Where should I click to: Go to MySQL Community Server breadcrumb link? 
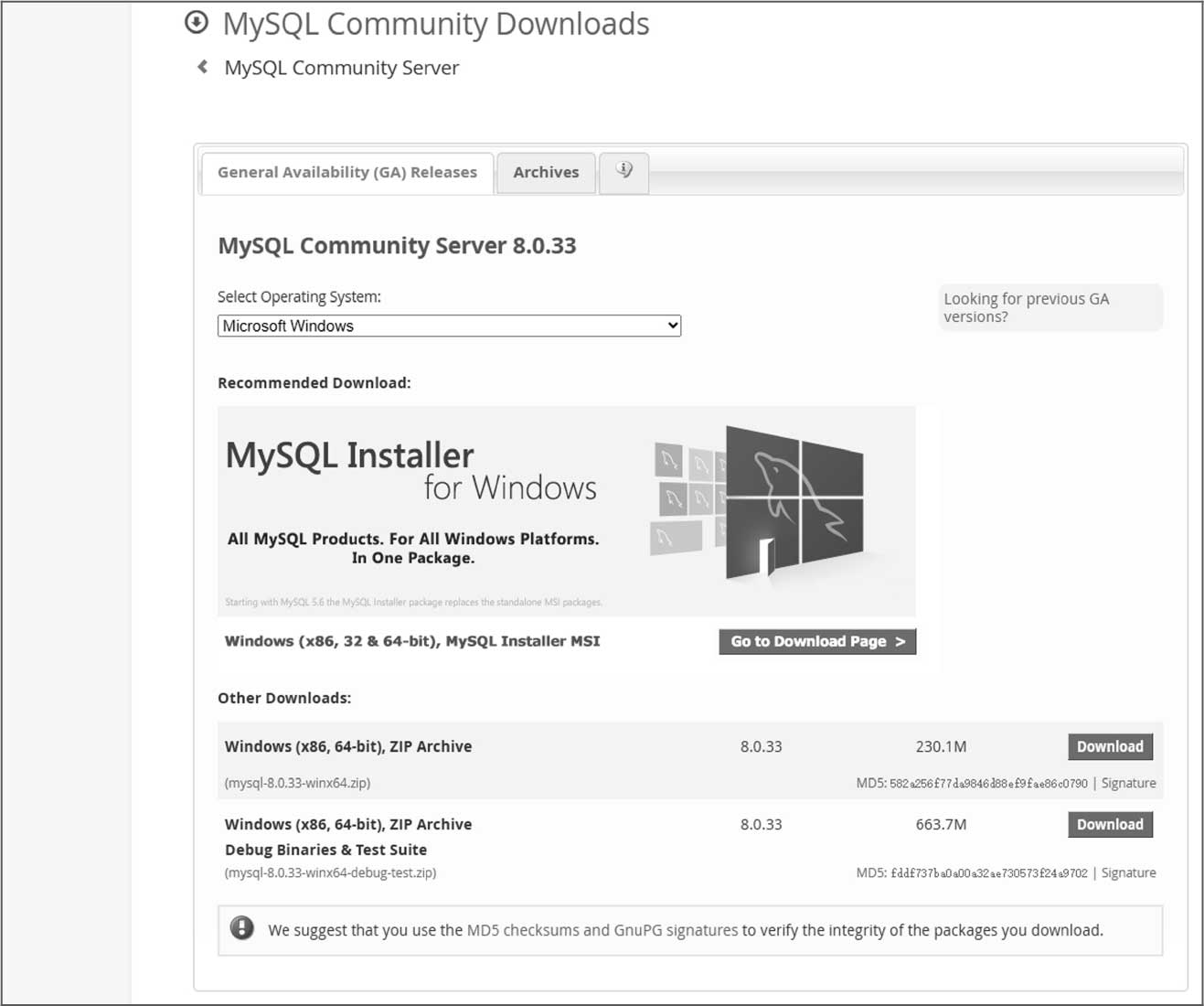coord(341,68)
